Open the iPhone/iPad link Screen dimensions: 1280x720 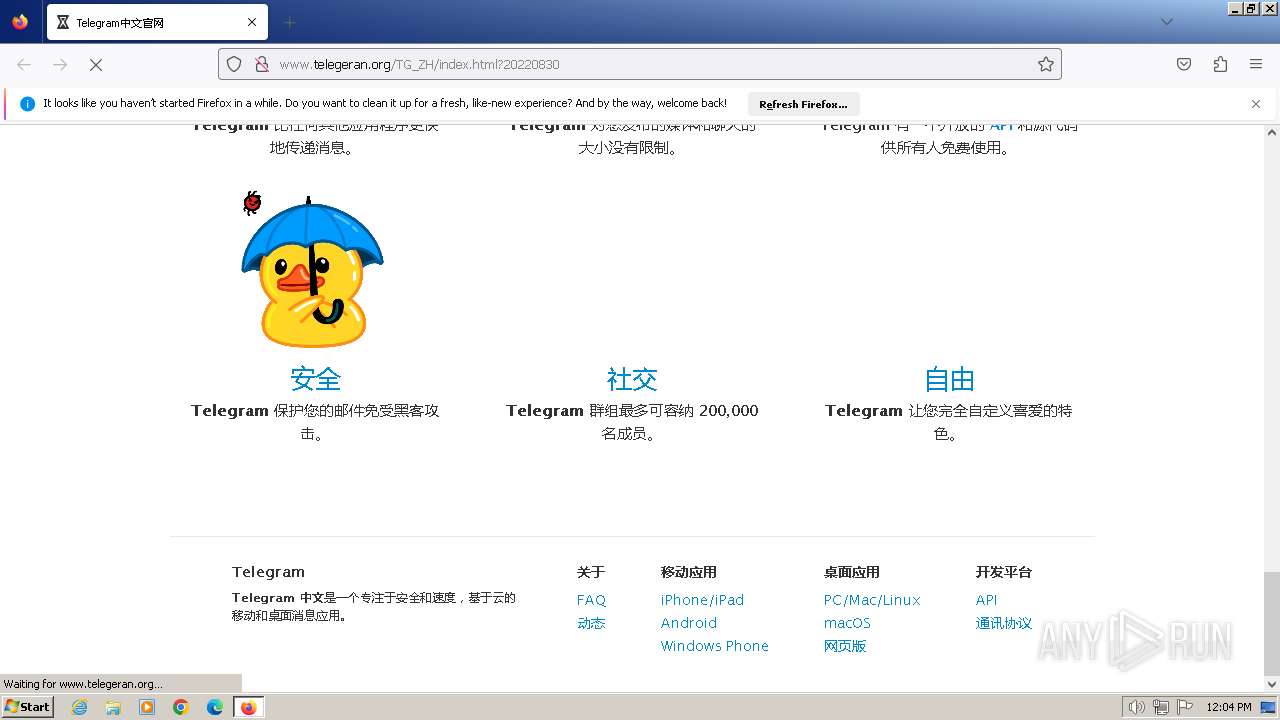(702, 600)
